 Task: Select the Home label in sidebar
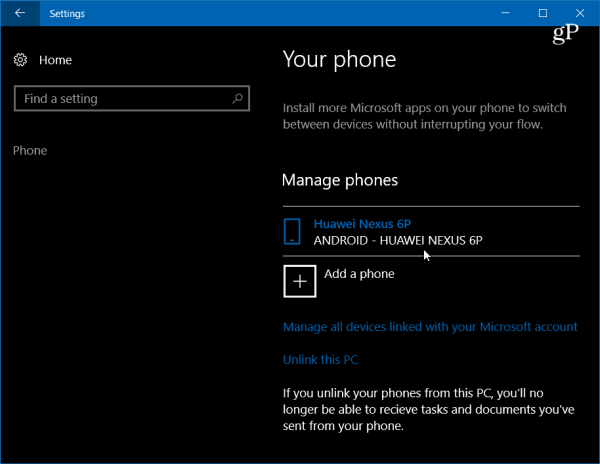[55, 60]
